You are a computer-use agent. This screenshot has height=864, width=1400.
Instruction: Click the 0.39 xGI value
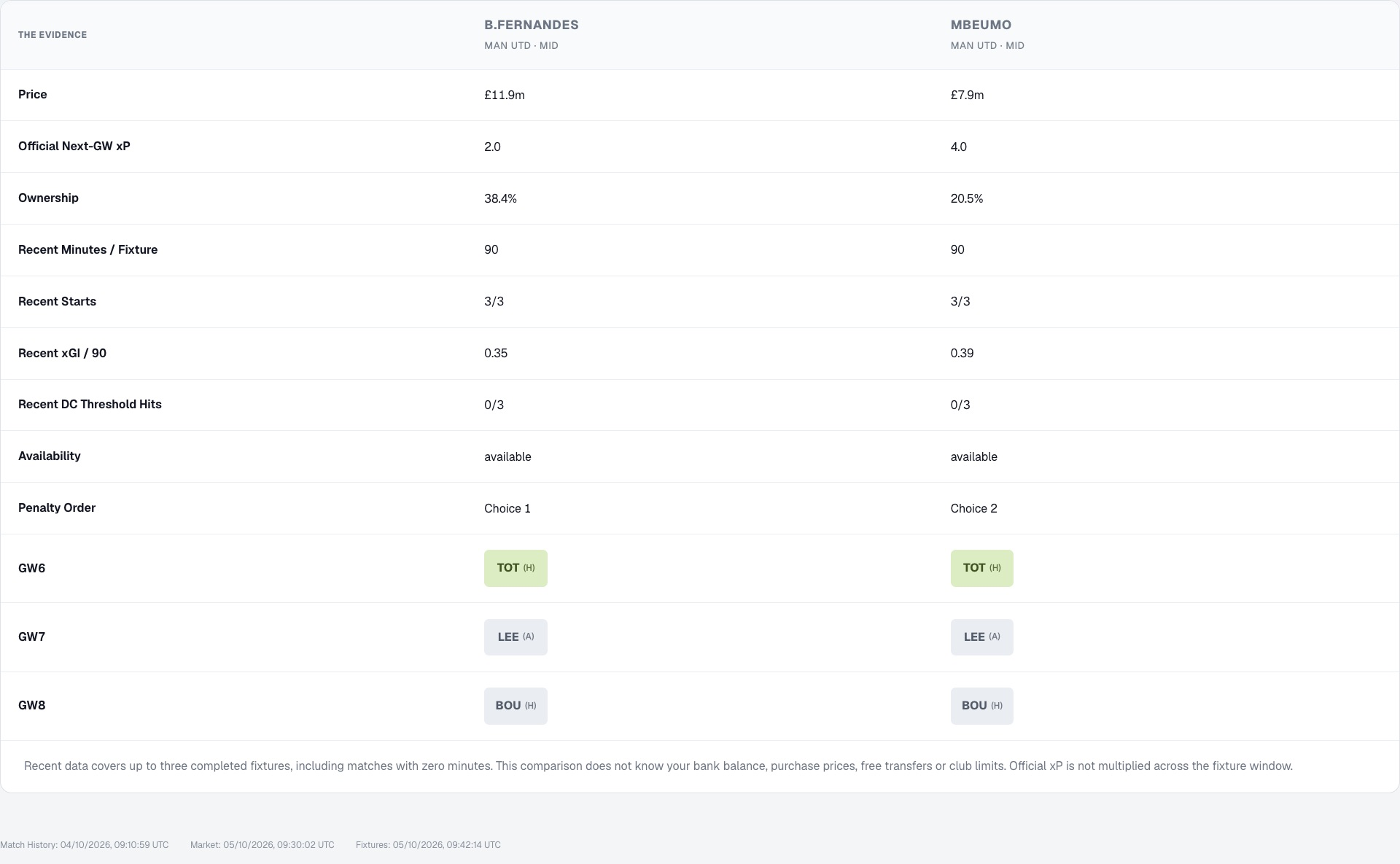click(x=962, y=353)
